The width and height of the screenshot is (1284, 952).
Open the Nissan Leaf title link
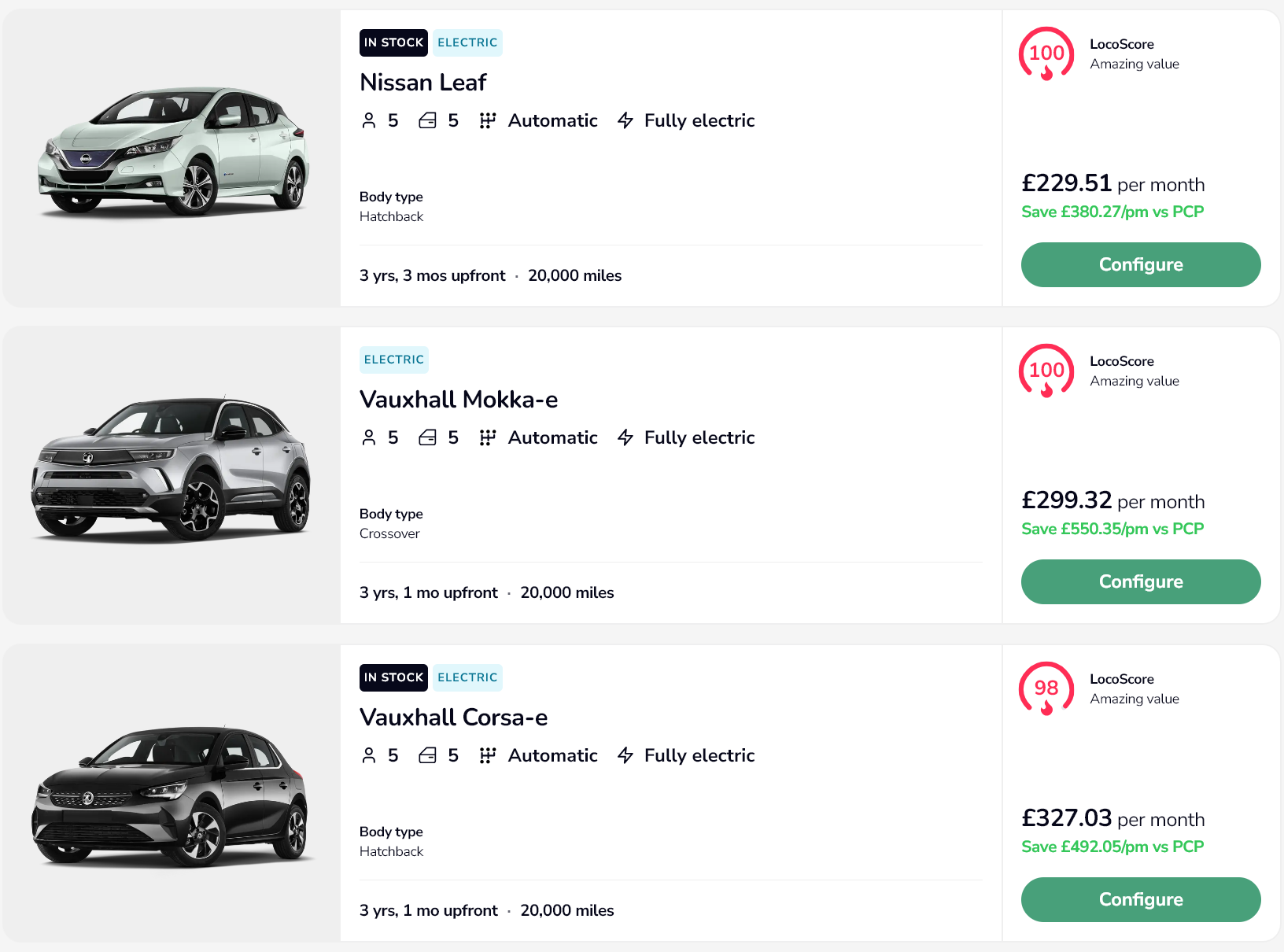[x=422, y=83]
